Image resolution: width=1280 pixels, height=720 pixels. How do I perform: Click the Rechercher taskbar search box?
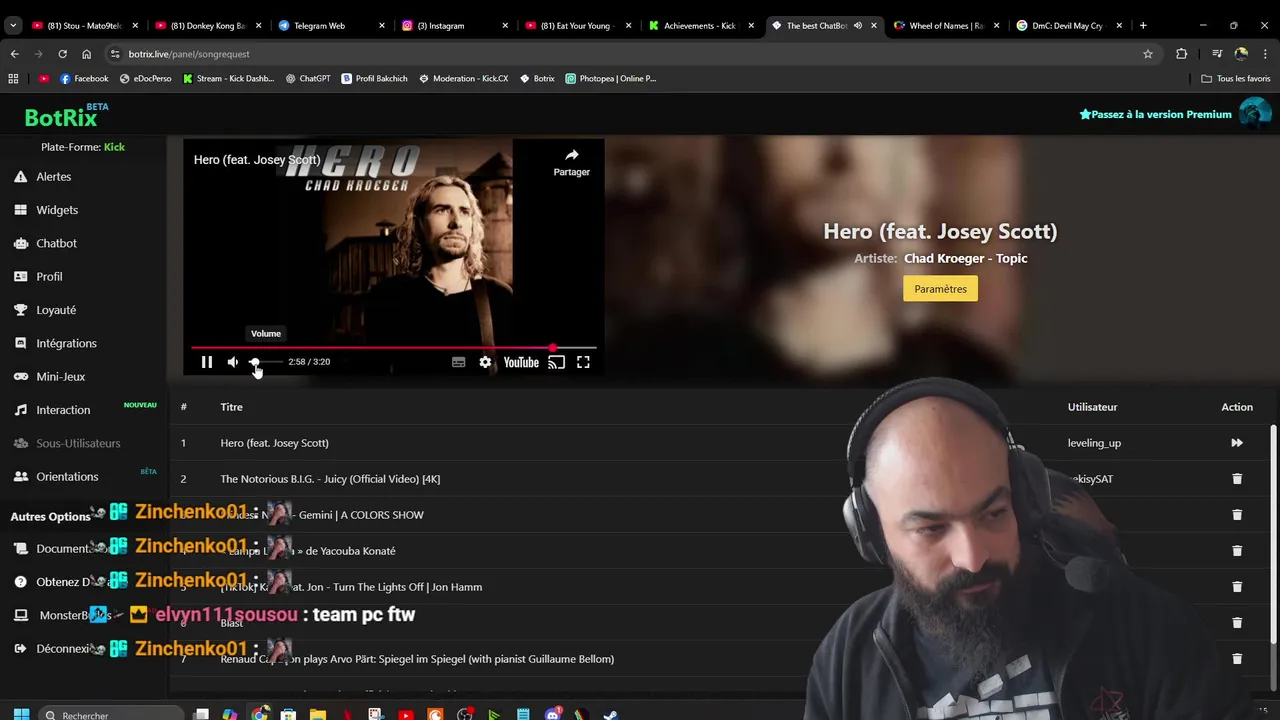[111, 714]
